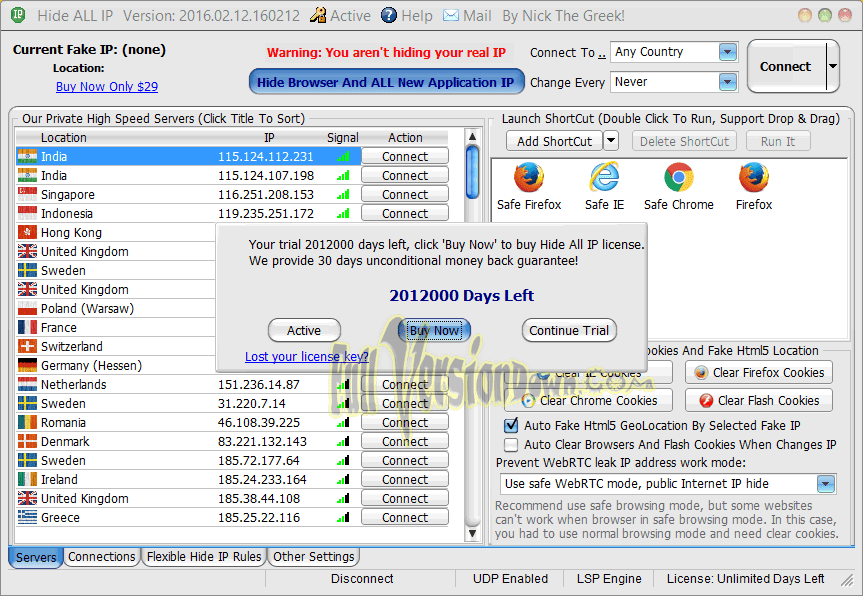Click Connect for India 115.124.107.198
Viewport: 863px width, 596px height.
(x=405, y=176)
